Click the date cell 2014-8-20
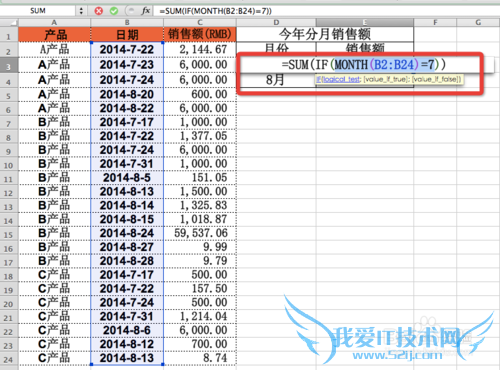The image size is (500, 370). tap(127, 95)
